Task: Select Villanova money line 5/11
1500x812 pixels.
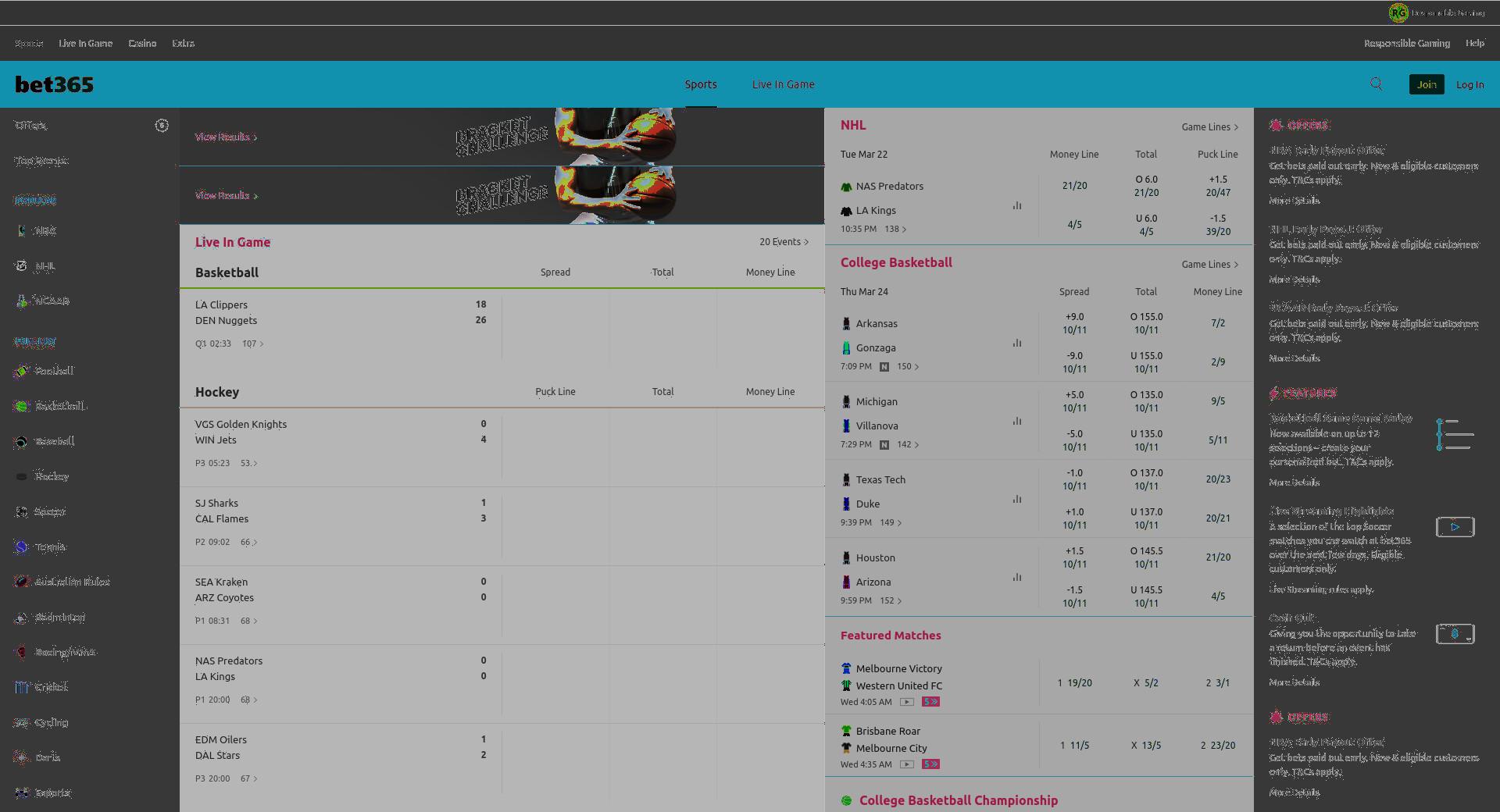Action: tap(1218, 440)
